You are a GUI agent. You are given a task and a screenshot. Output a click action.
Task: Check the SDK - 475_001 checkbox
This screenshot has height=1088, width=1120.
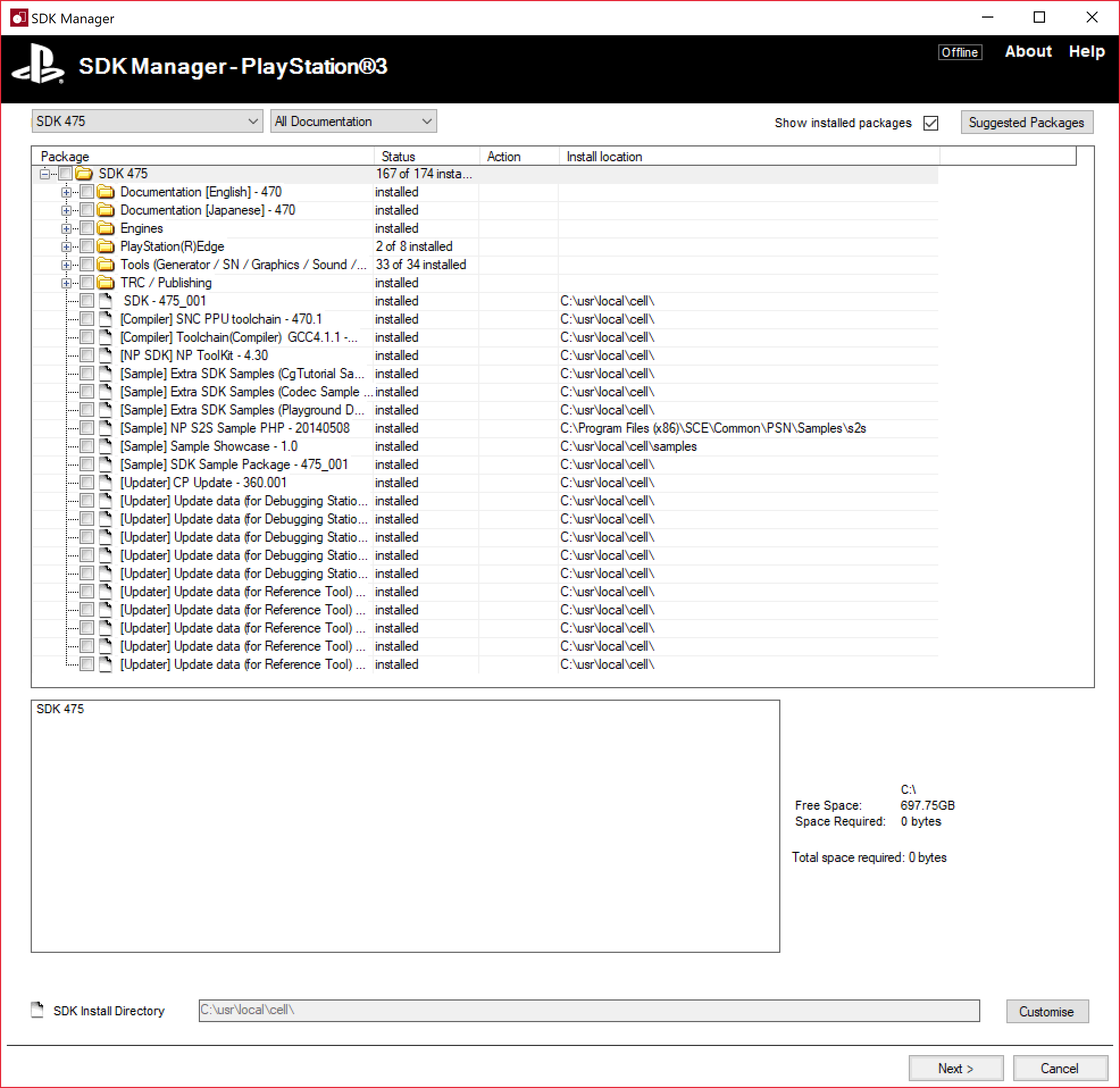point(87,300)
